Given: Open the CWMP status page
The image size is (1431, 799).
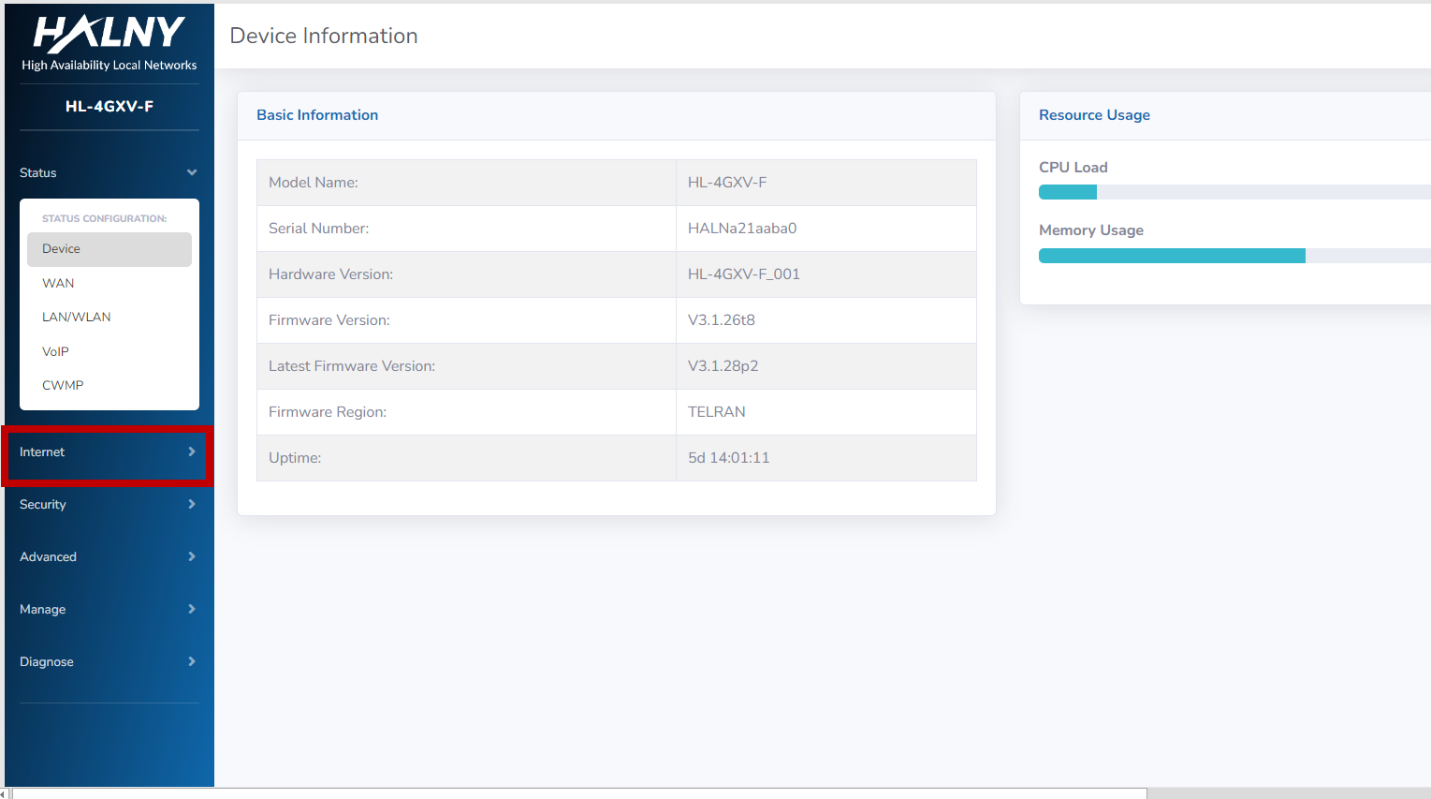Looking at the screenshot, I should click(109, 385).
